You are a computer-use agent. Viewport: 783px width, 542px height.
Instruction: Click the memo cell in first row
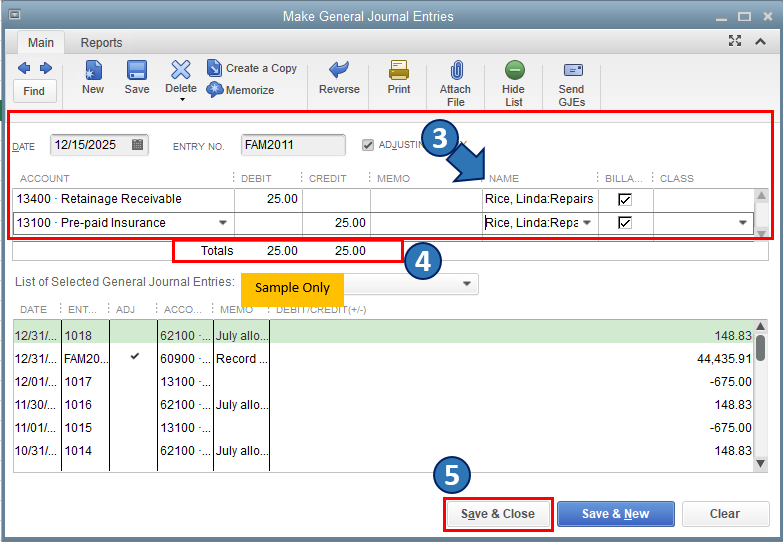pyautogui.click(x=426, y=199)
